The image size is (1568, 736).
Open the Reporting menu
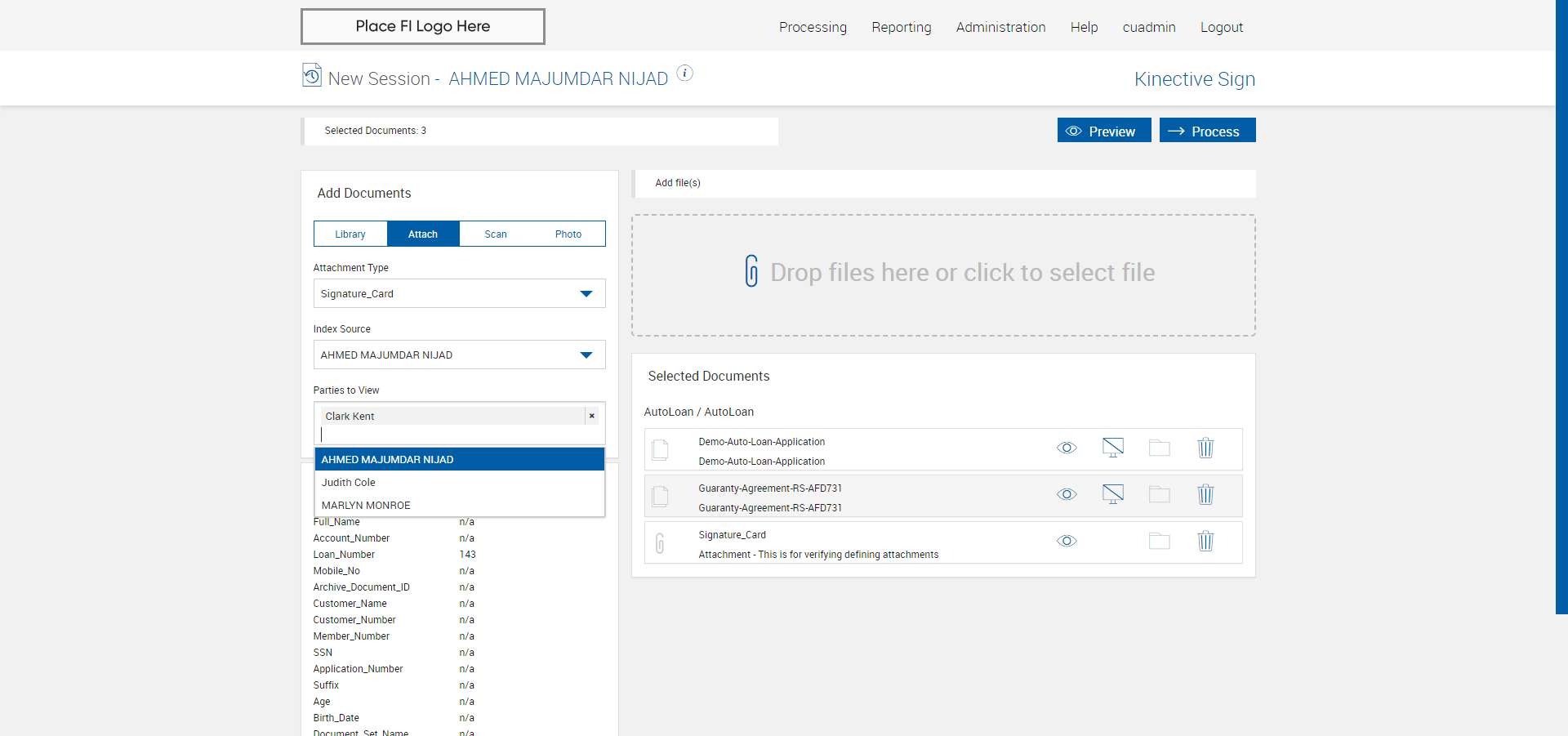point(901,27)
